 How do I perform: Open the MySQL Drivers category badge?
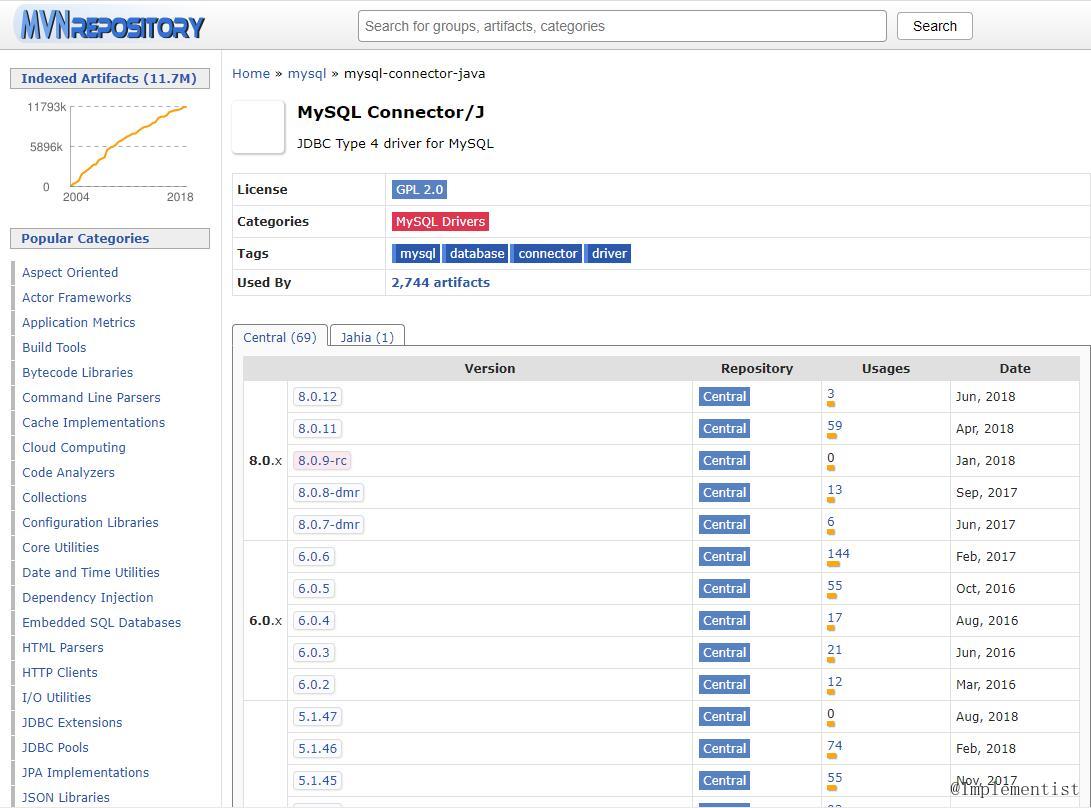click(440, 221)
